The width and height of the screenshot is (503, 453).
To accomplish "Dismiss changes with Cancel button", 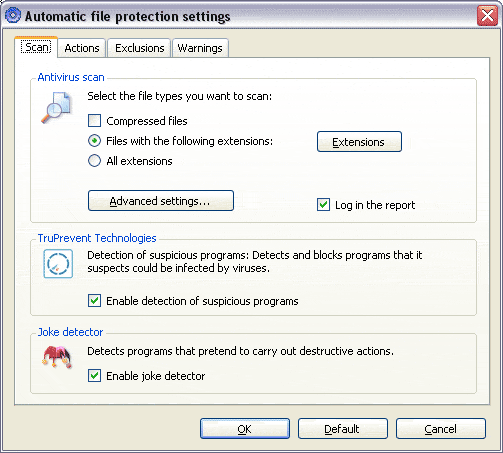I will (441, 429).
